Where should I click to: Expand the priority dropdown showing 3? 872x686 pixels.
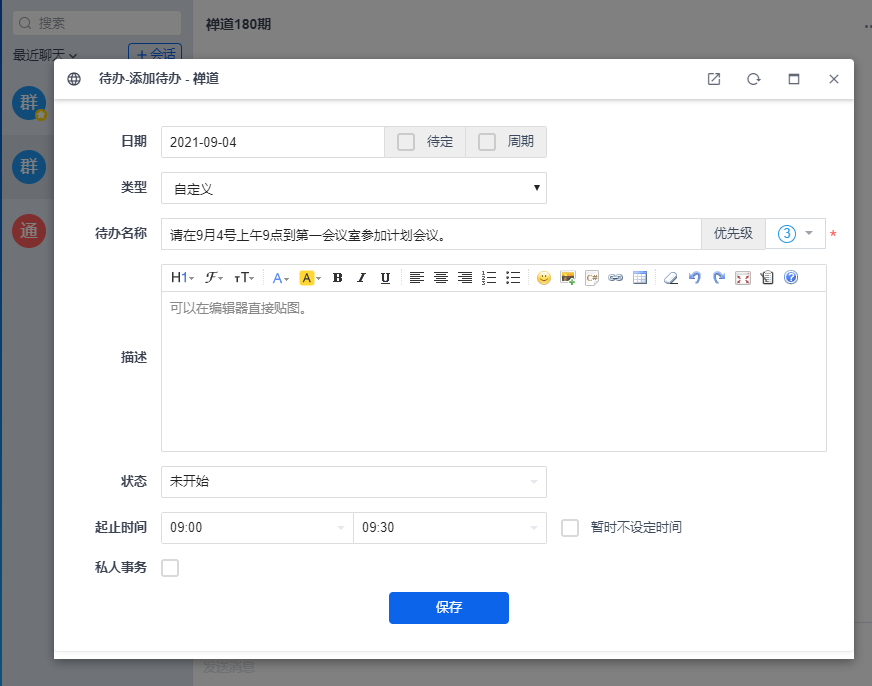796,234
